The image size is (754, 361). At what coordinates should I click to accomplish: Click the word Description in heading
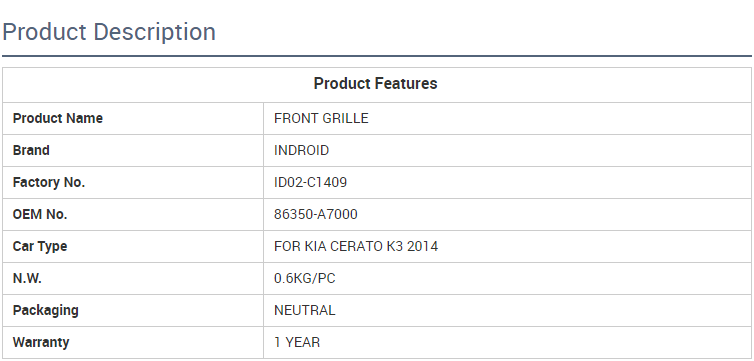[154, 32]
